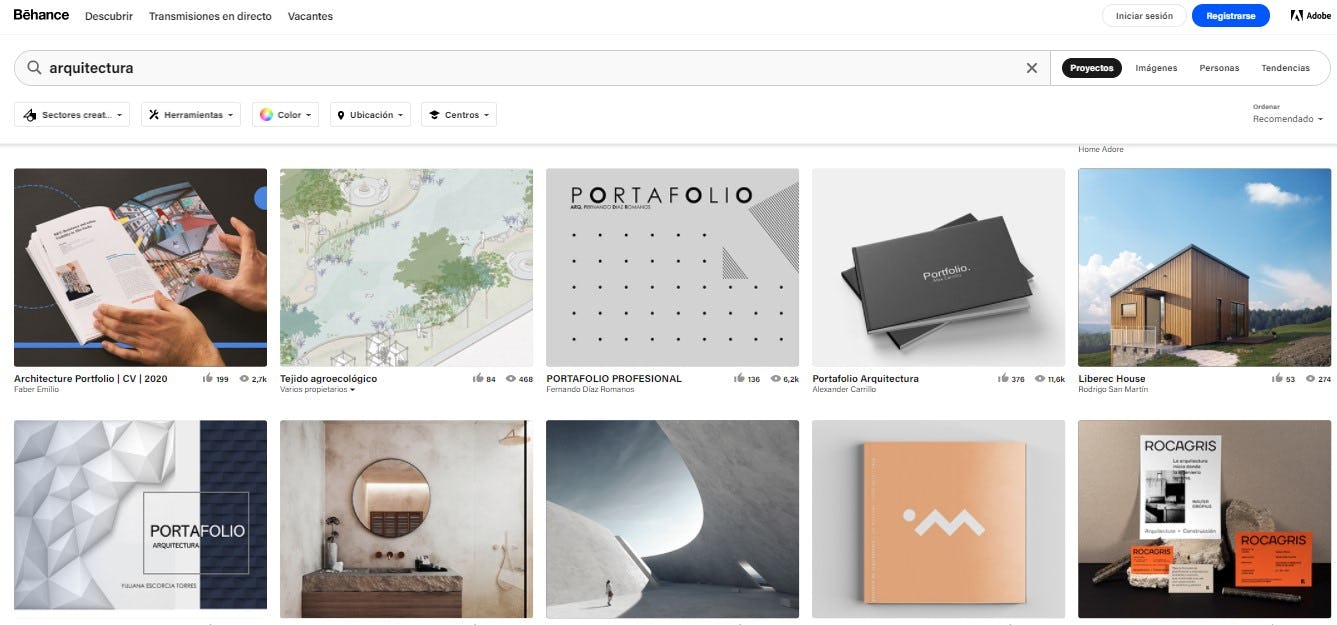Clear the search using the X icon
Screen dimensions: 1337x625
pos(1032,68)
